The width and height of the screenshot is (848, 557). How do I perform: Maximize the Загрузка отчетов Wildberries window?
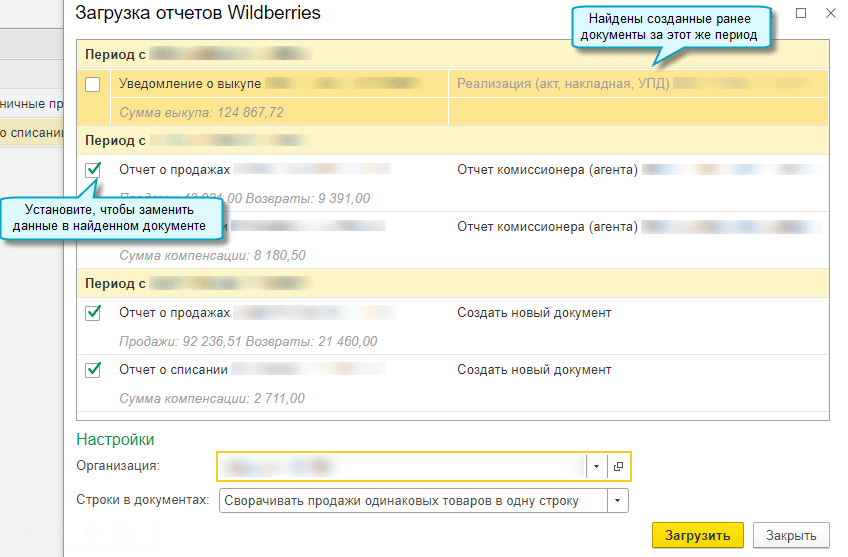point(801,13)
